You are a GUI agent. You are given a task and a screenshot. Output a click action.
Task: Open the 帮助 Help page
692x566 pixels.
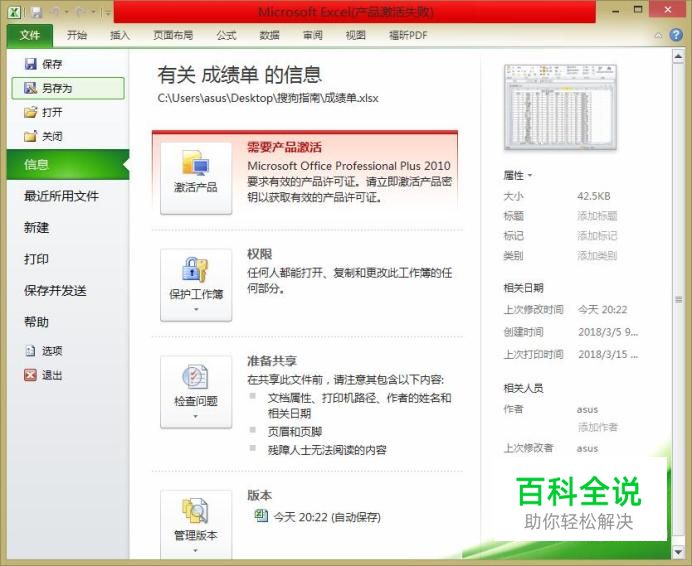tap(37, 322)
